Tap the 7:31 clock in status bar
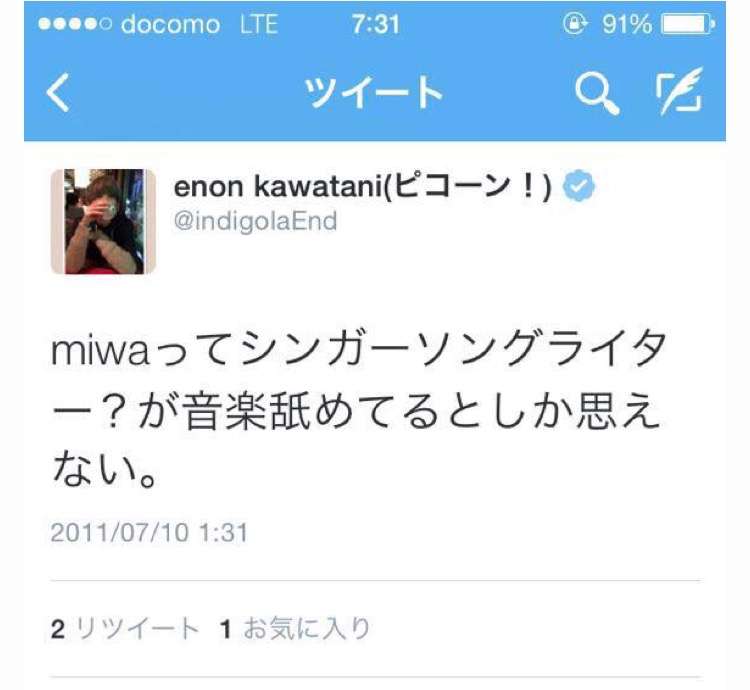 (x=375, y=24)
